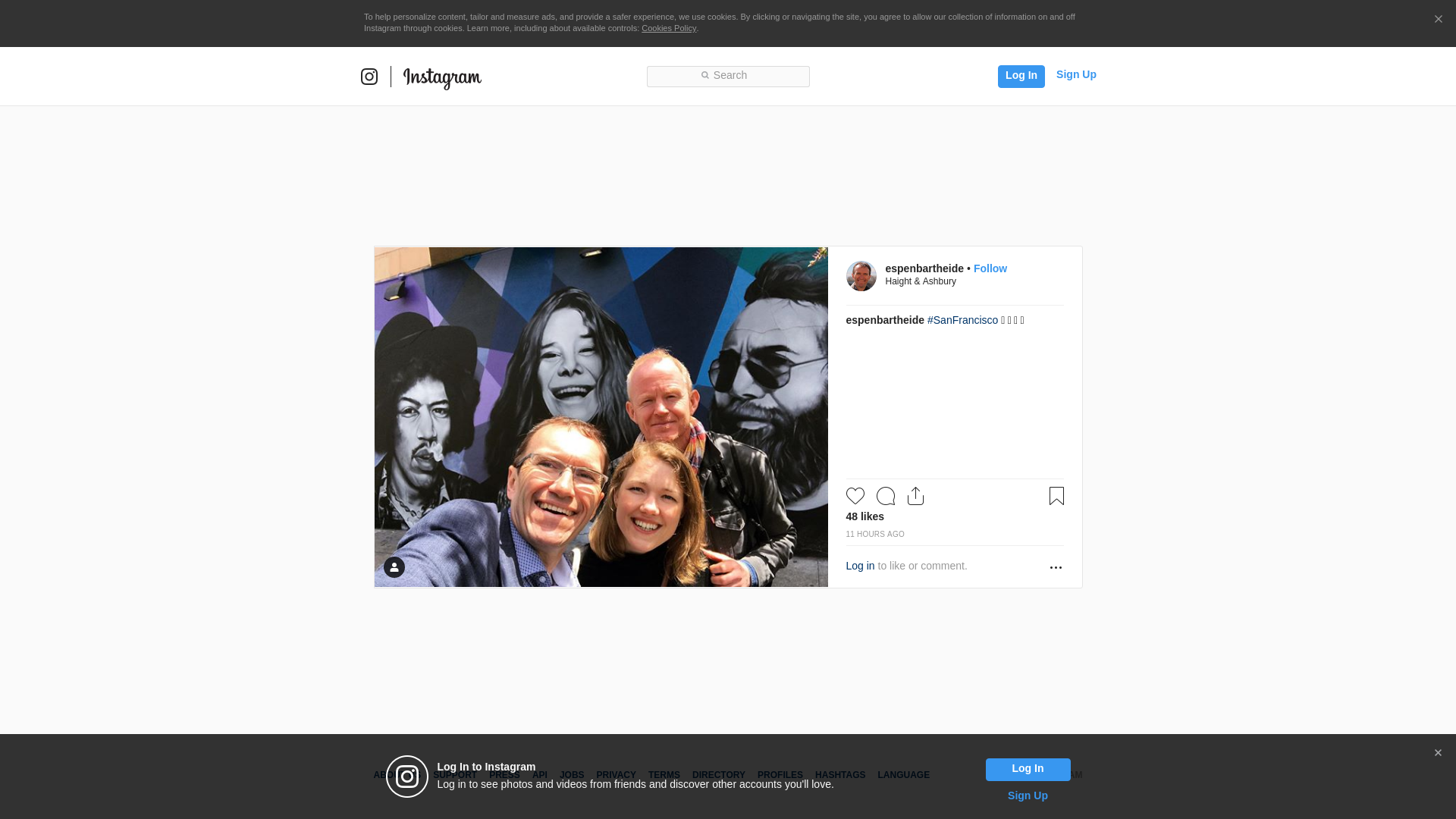Open the Cookies Policy link
Image resolution: width=1456 pixels, height=819 pixels.
tap(669, 28)
